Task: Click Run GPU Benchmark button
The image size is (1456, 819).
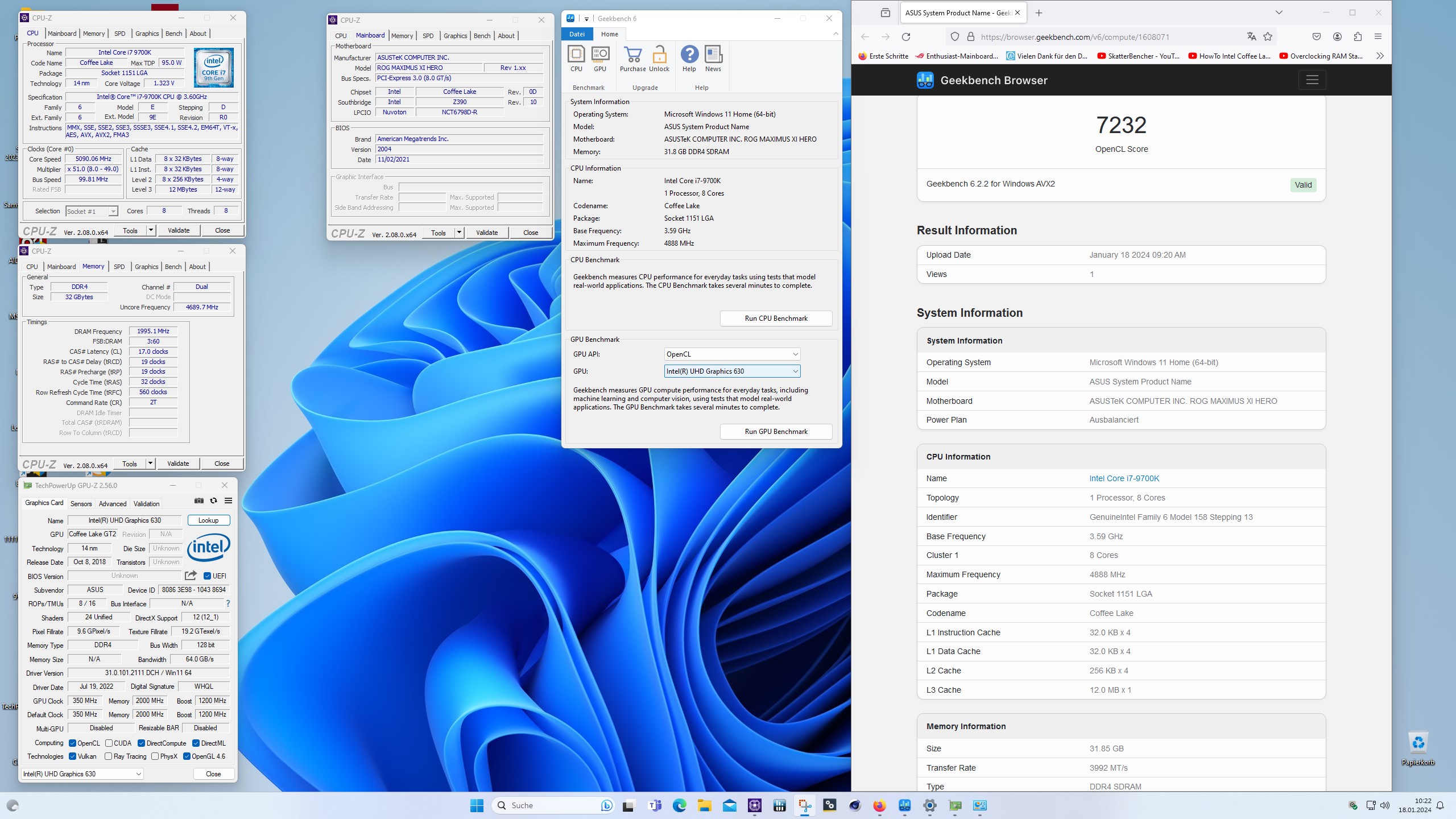Action: pos(776,432)
